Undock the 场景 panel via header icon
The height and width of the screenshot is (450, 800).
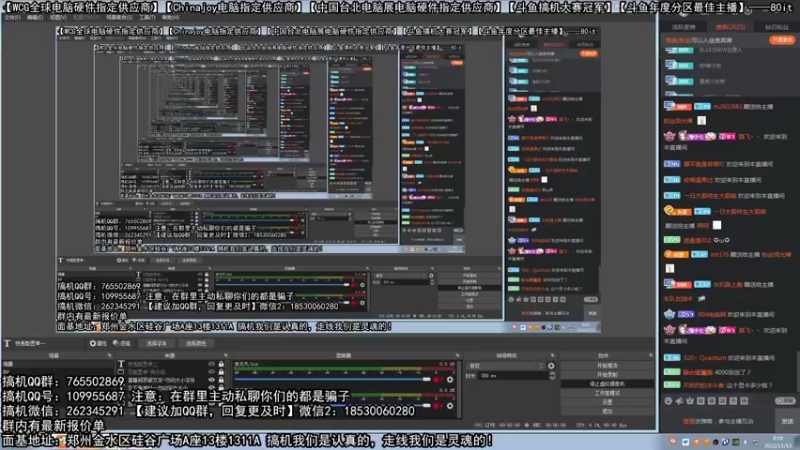(x=110, y=356)
